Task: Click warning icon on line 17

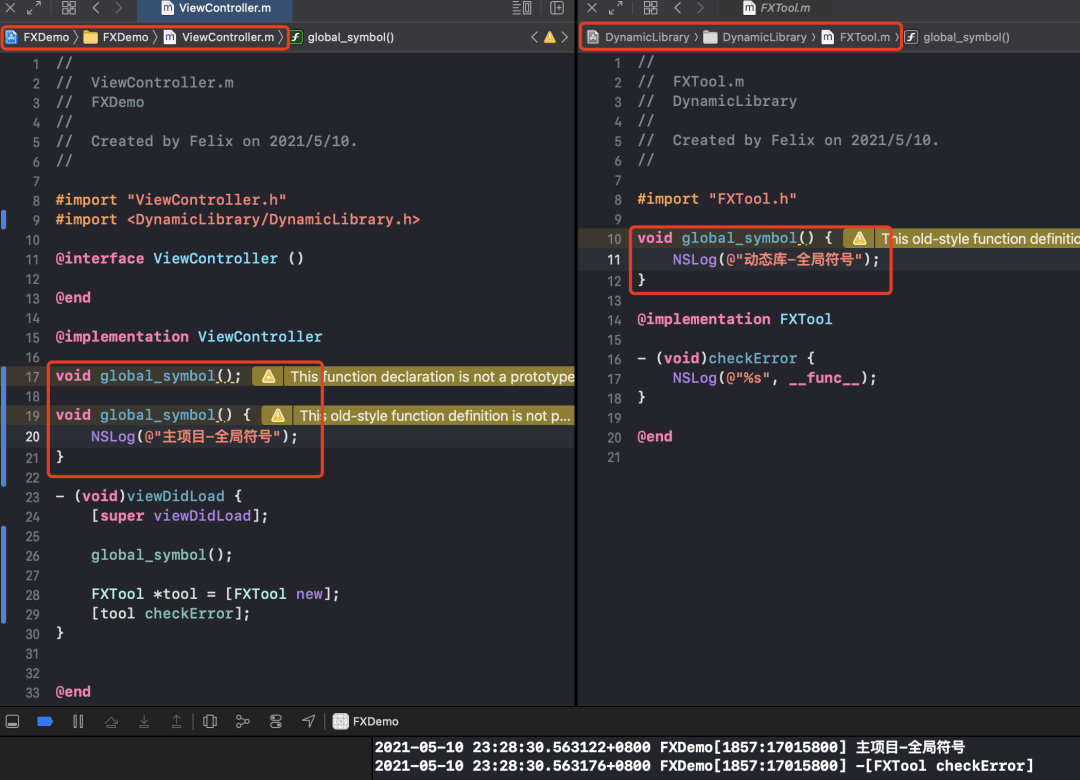Action: [x=269, y=376]
